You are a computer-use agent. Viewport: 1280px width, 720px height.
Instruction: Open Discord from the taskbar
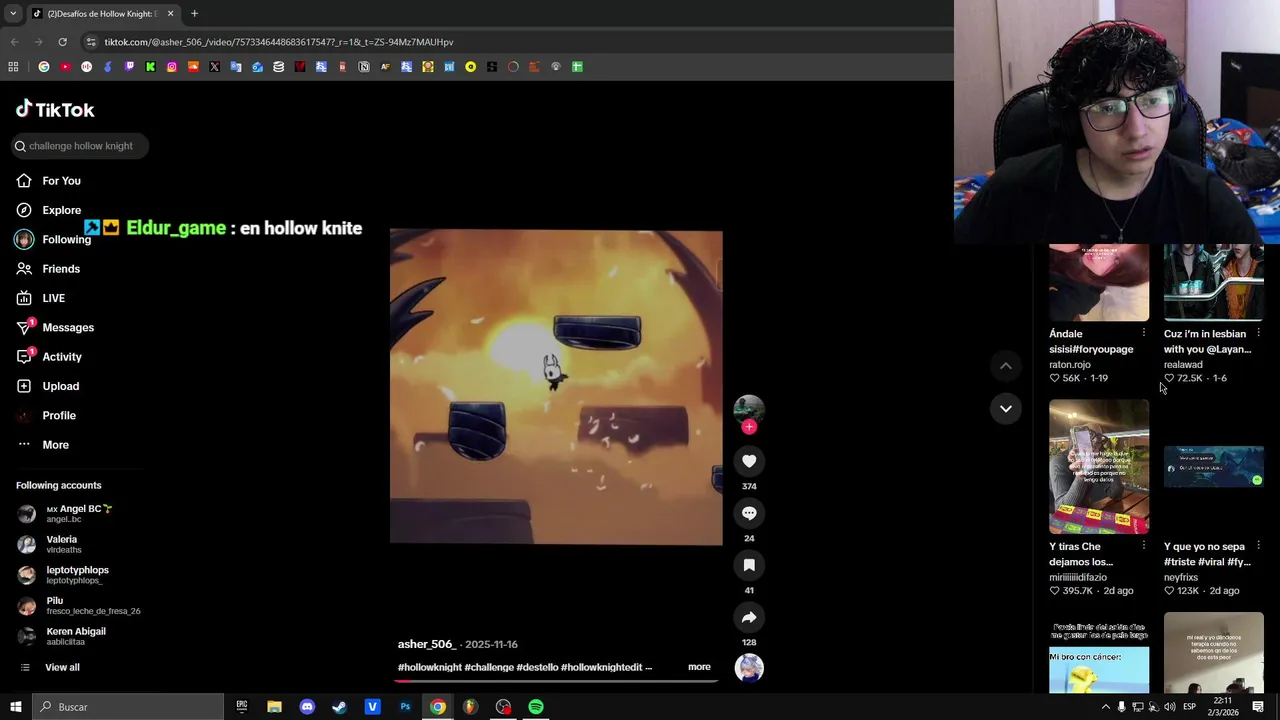(307, 707)
